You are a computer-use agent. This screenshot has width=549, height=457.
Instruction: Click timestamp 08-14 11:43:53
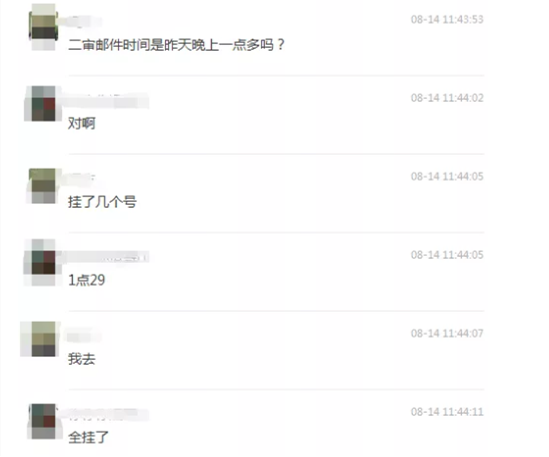tap(447, 19)
